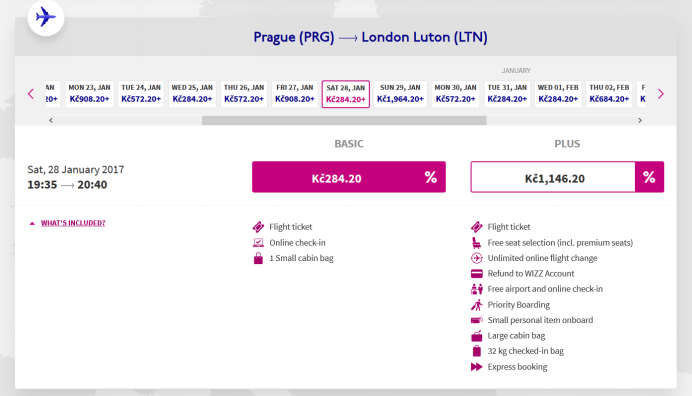Click the Online check-in laptop icon
Viewport: 692px width, 396px height.
pos(258,242)
